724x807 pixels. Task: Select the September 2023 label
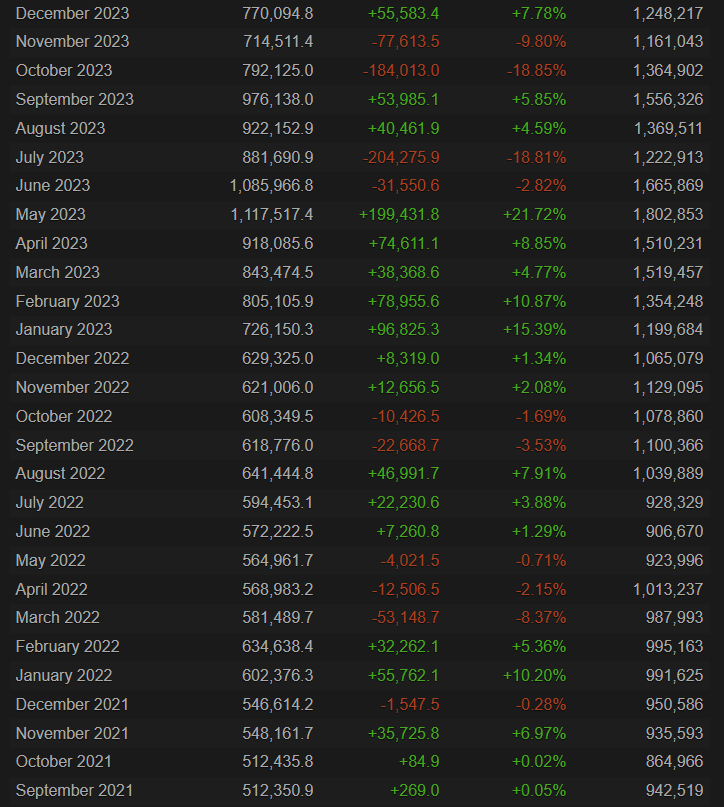coord(75,99)
